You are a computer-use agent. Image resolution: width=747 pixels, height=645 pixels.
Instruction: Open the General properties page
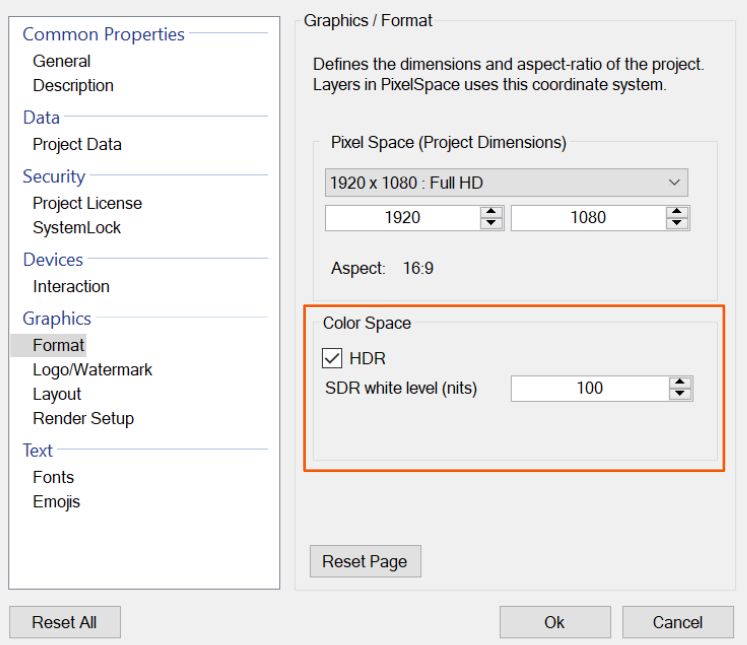pos(61,61)
